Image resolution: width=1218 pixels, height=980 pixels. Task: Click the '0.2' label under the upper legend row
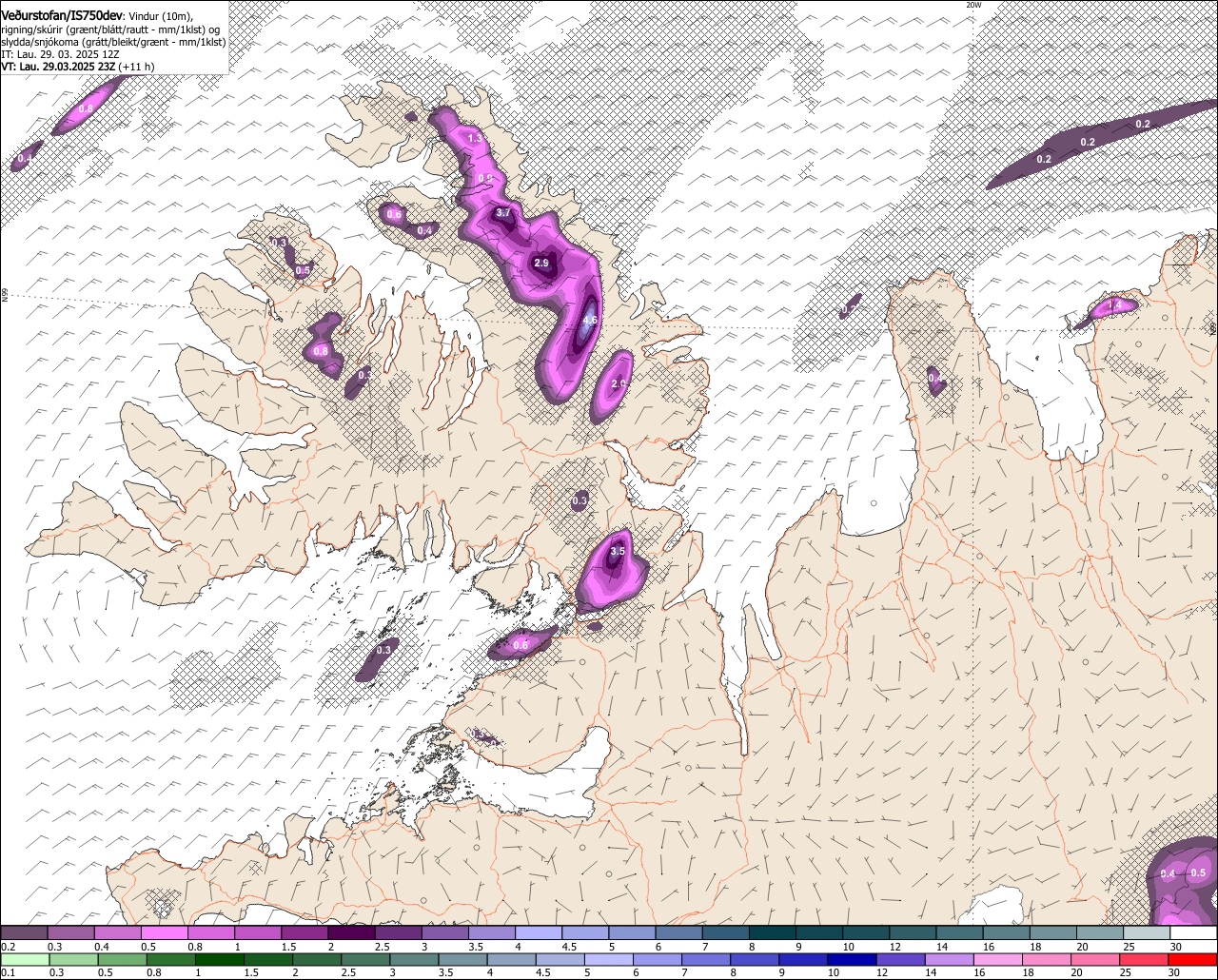[9, 947]
